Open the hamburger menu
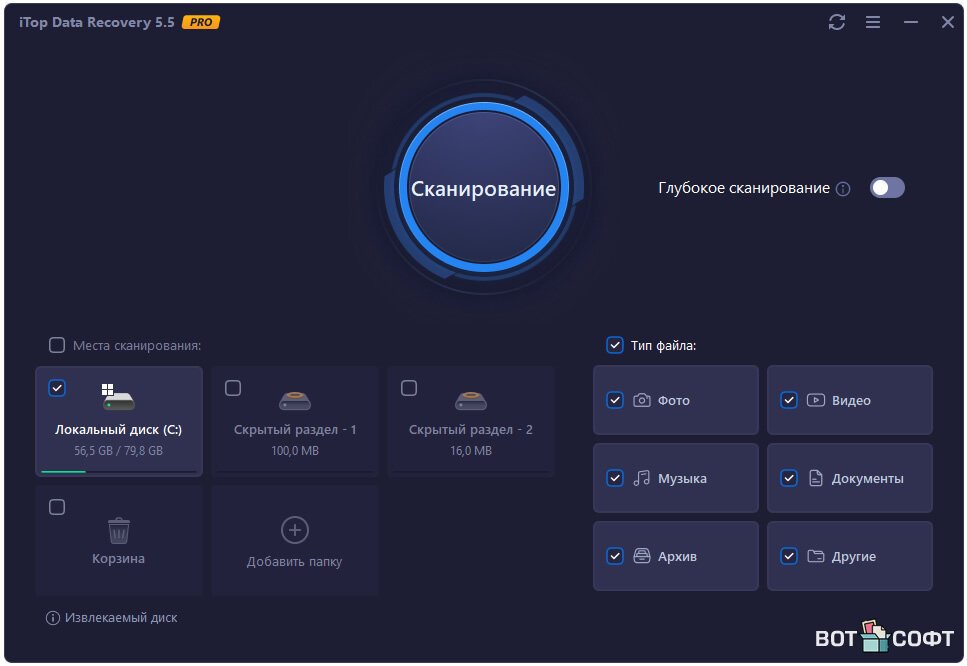The height and width of the screenshot is (666, 967). [x=873, y=22]
